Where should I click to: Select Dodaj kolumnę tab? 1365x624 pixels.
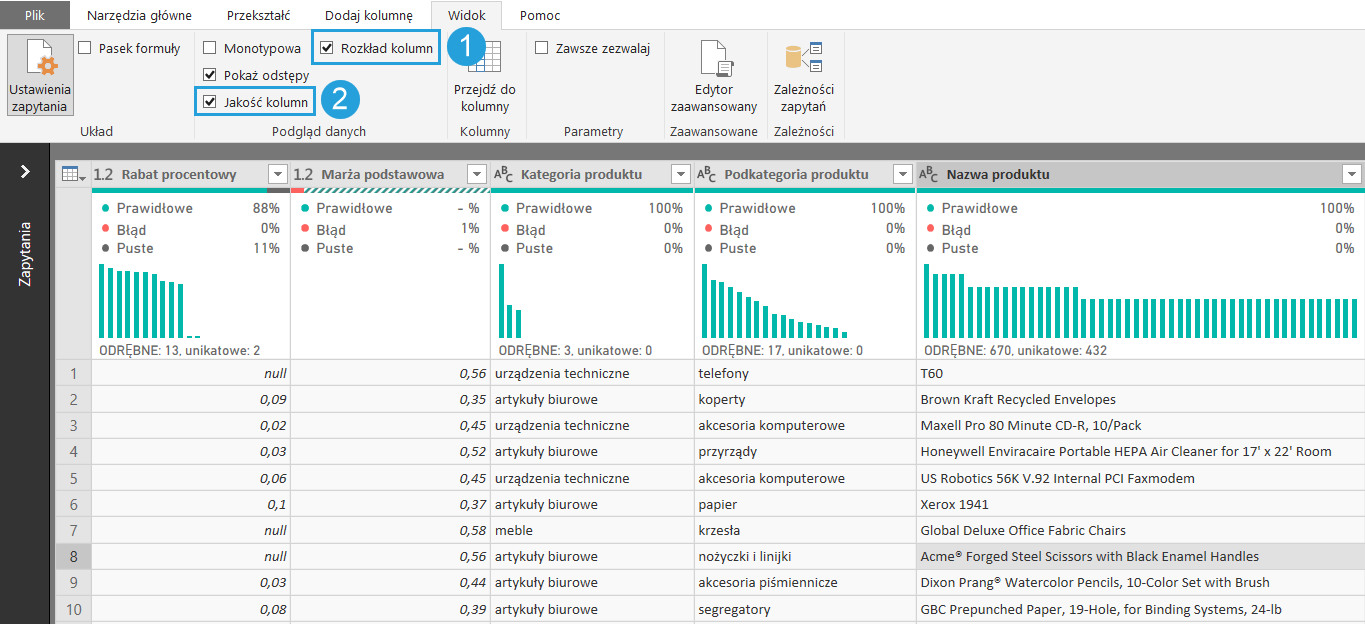(368, 16)
